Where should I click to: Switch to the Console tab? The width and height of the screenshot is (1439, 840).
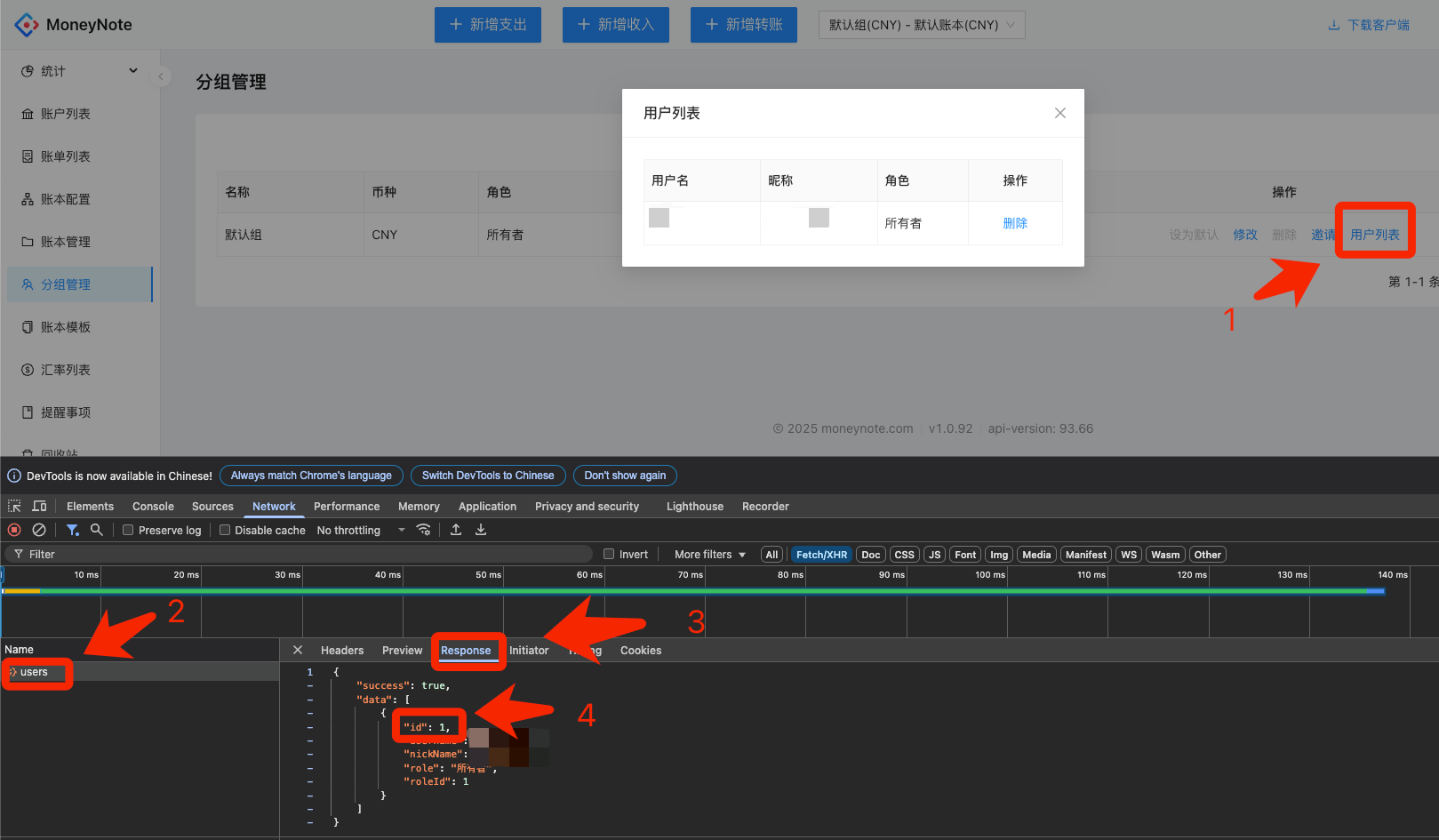coord(153,506)
